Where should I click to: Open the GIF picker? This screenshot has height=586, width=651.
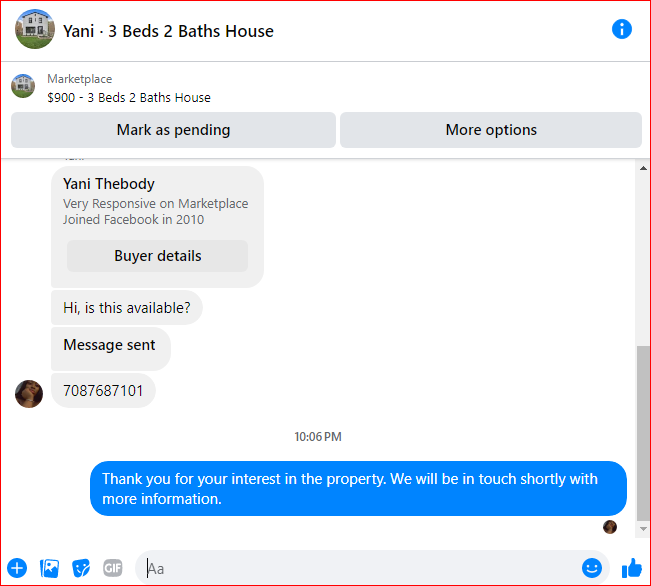[113, 568]
